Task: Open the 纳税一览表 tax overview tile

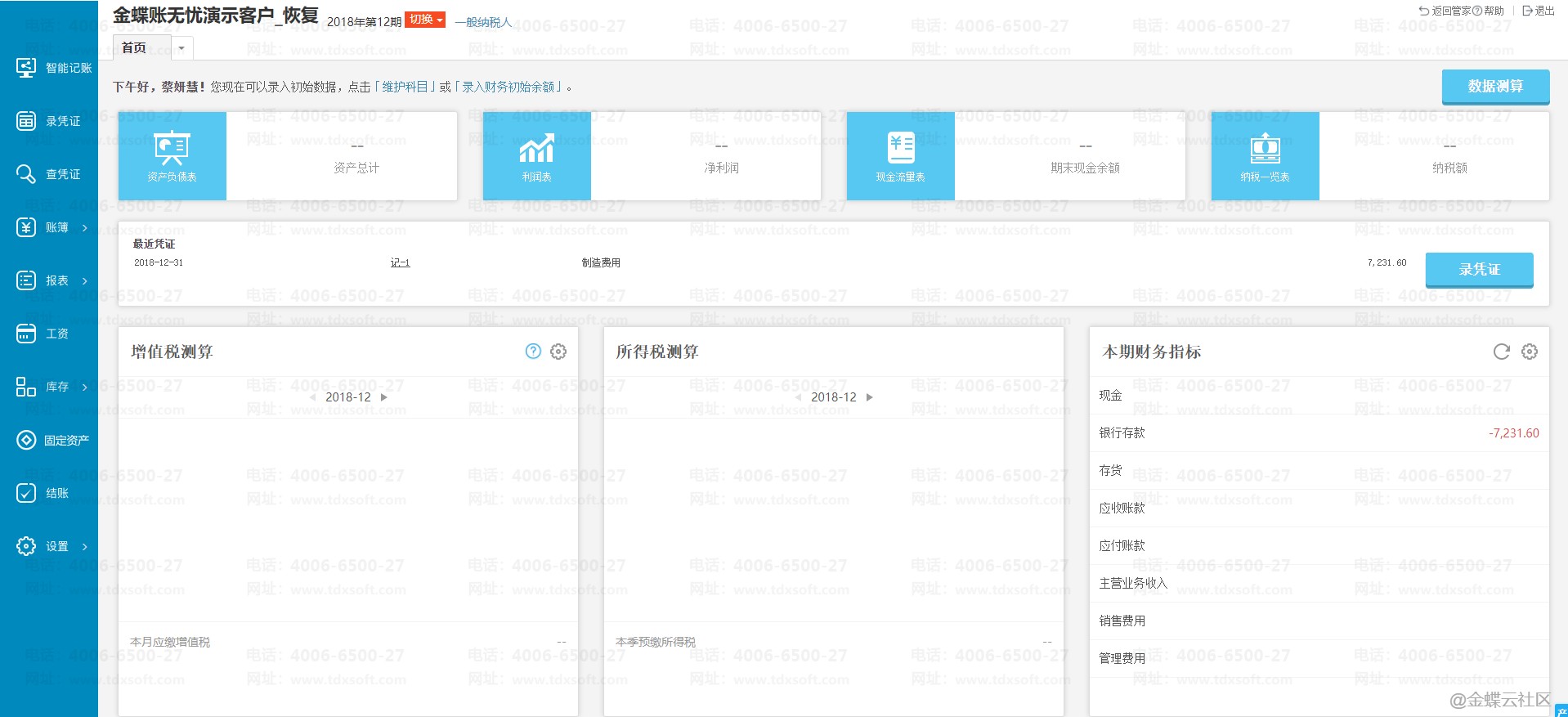Action: click(x=1265, y=156)
